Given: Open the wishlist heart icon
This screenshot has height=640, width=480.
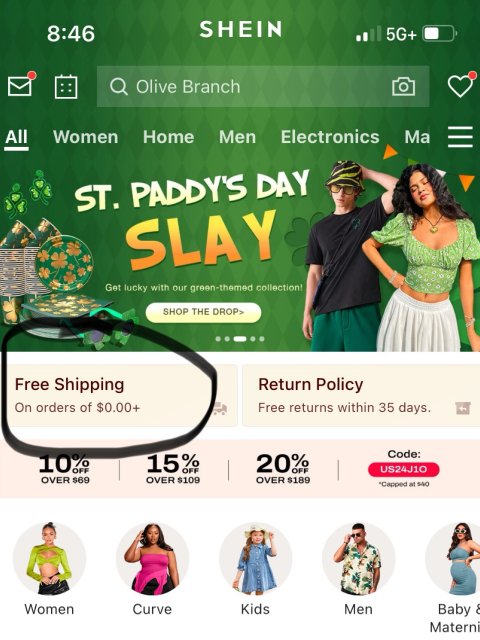Looking at the screenshot, I should tap(461, 85).
